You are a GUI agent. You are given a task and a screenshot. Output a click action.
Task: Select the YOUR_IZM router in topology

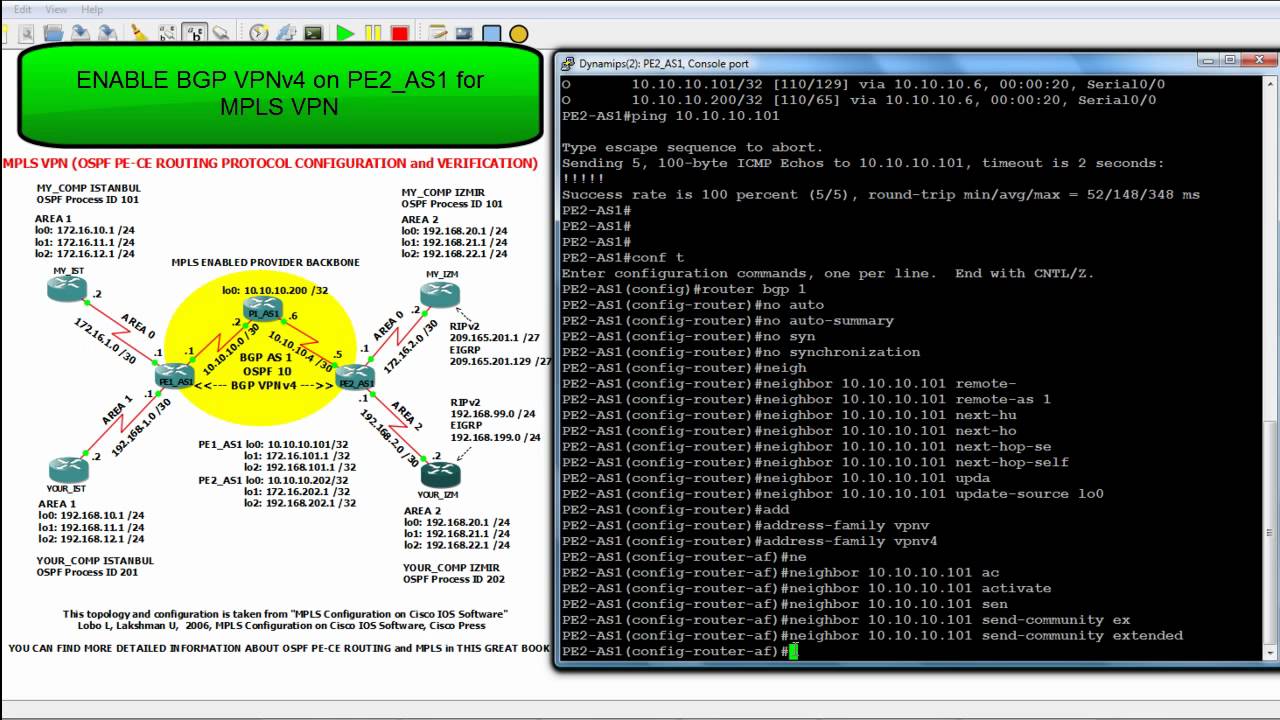tap(440, 473)
